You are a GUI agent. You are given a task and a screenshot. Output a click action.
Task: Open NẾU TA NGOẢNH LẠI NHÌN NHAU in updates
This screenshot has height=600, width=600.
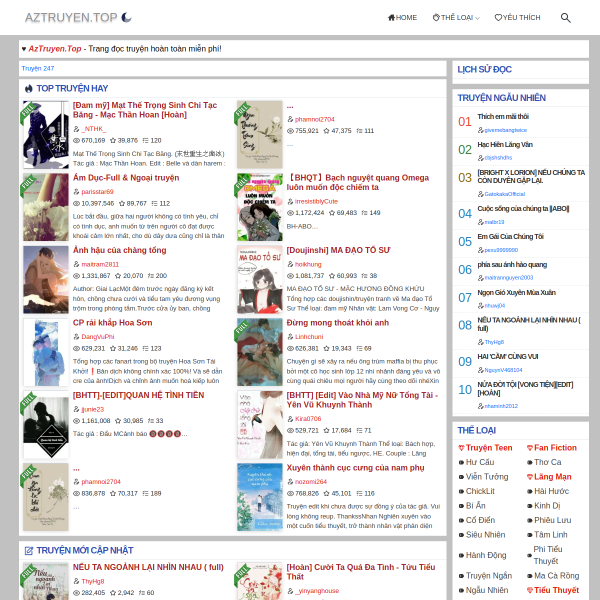[x=148, y=567]
